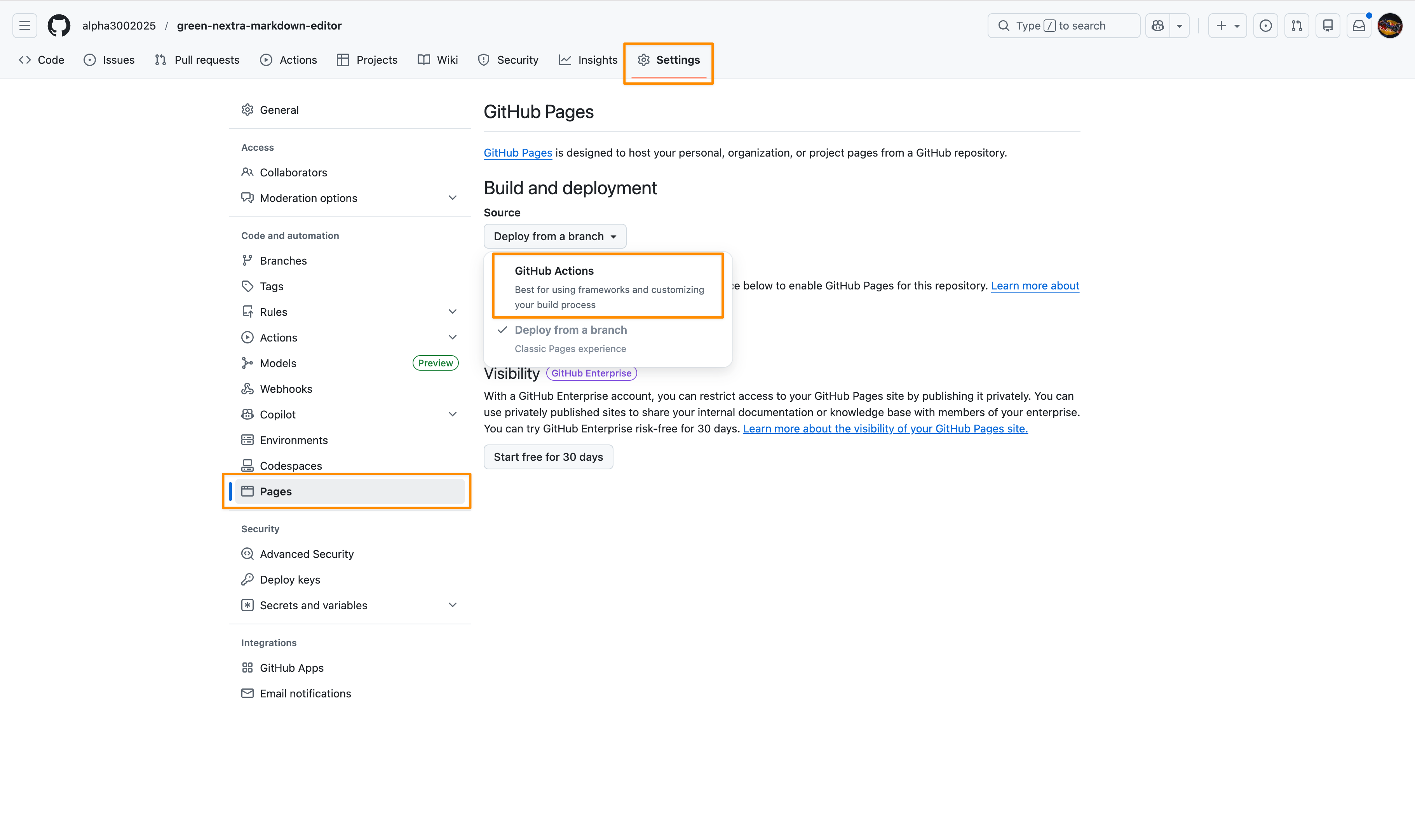Screen dimensions: 1415x840
Task: Select GitHub Actions as Pages source
Action: click(x=608, y=286)
